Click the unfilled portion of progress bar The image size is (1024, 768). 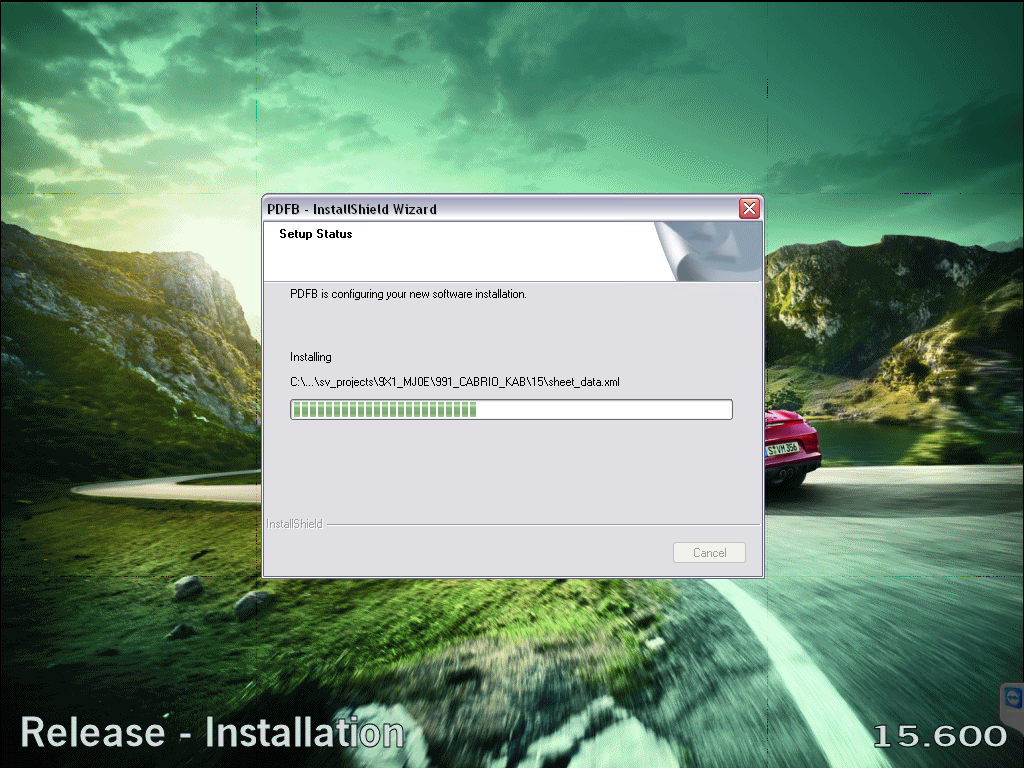[x=603, y=410]
